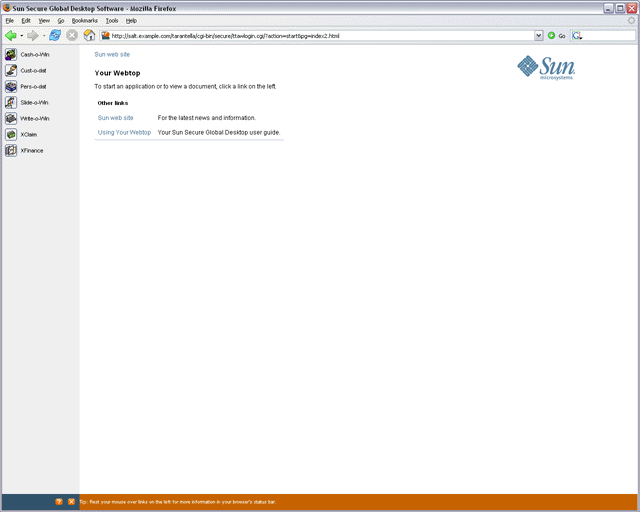Click the Slide-o-Win link text

pyautogui.click(x=34, y=102)
